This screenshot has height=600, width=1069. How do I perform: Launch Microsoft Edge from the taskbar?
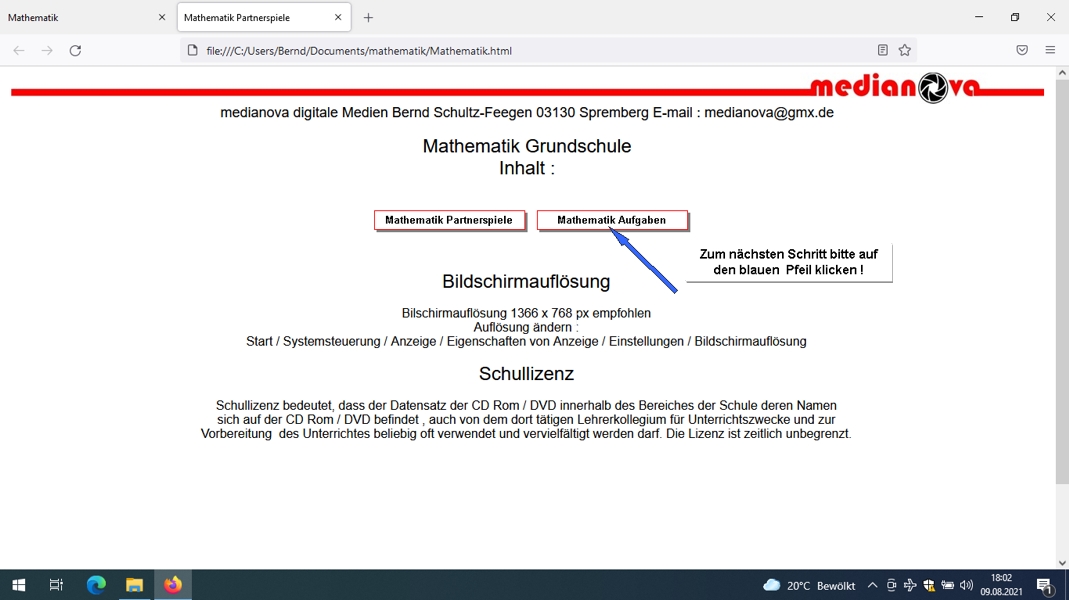pos(96,585)
